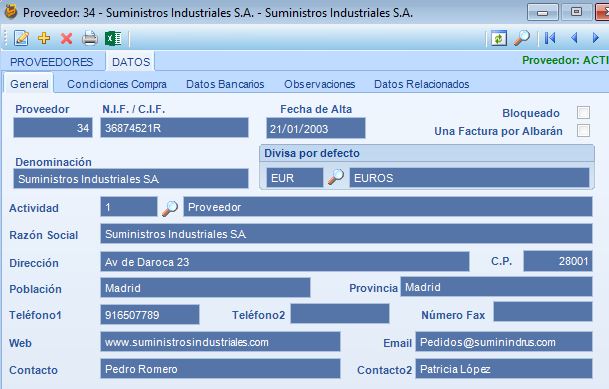Delete the supplier with red X icon
Viewport: 609px width, 389px height.
tap(66, 38)
